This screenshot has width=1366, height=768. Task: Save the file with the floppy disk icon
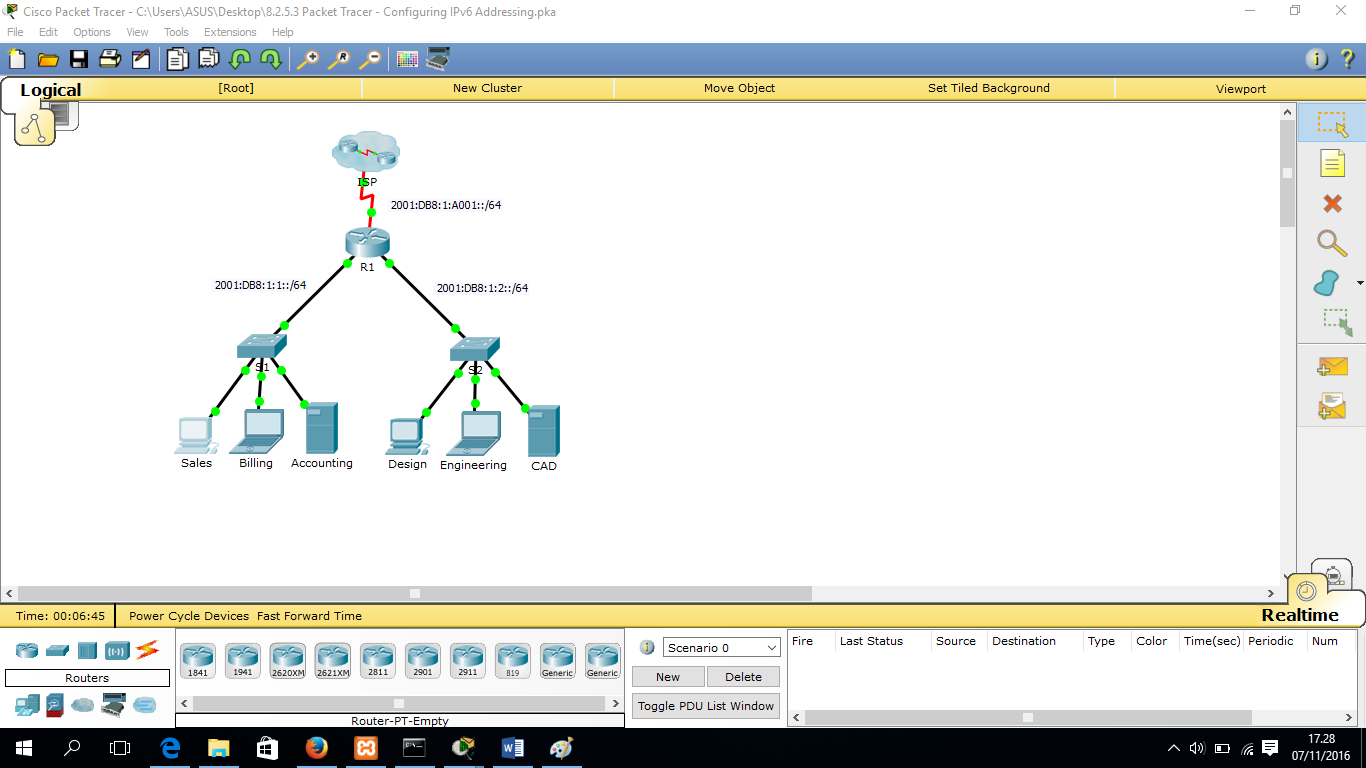[x=78, y=60]
